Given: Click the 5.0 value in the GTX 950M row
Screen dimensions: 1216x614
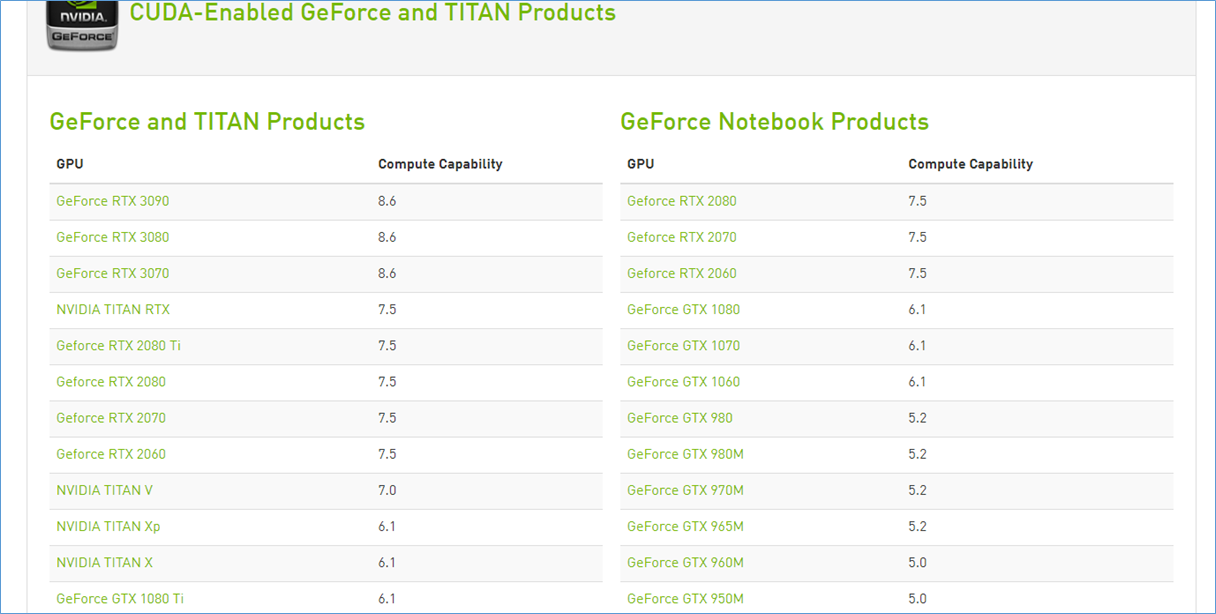Looking at the screenshot, I should click(917, 598).
